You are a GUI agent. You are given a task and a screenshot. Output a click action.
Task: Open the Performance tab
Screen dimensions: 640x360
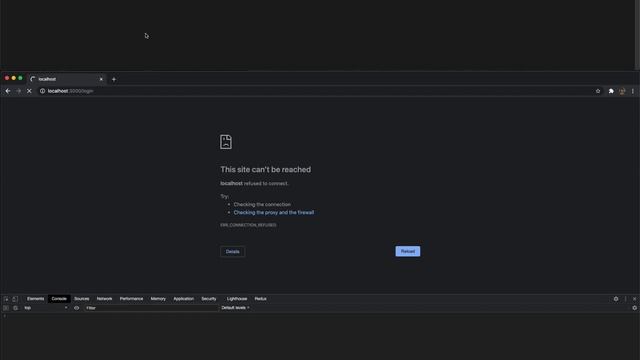[x=131, y=299]
